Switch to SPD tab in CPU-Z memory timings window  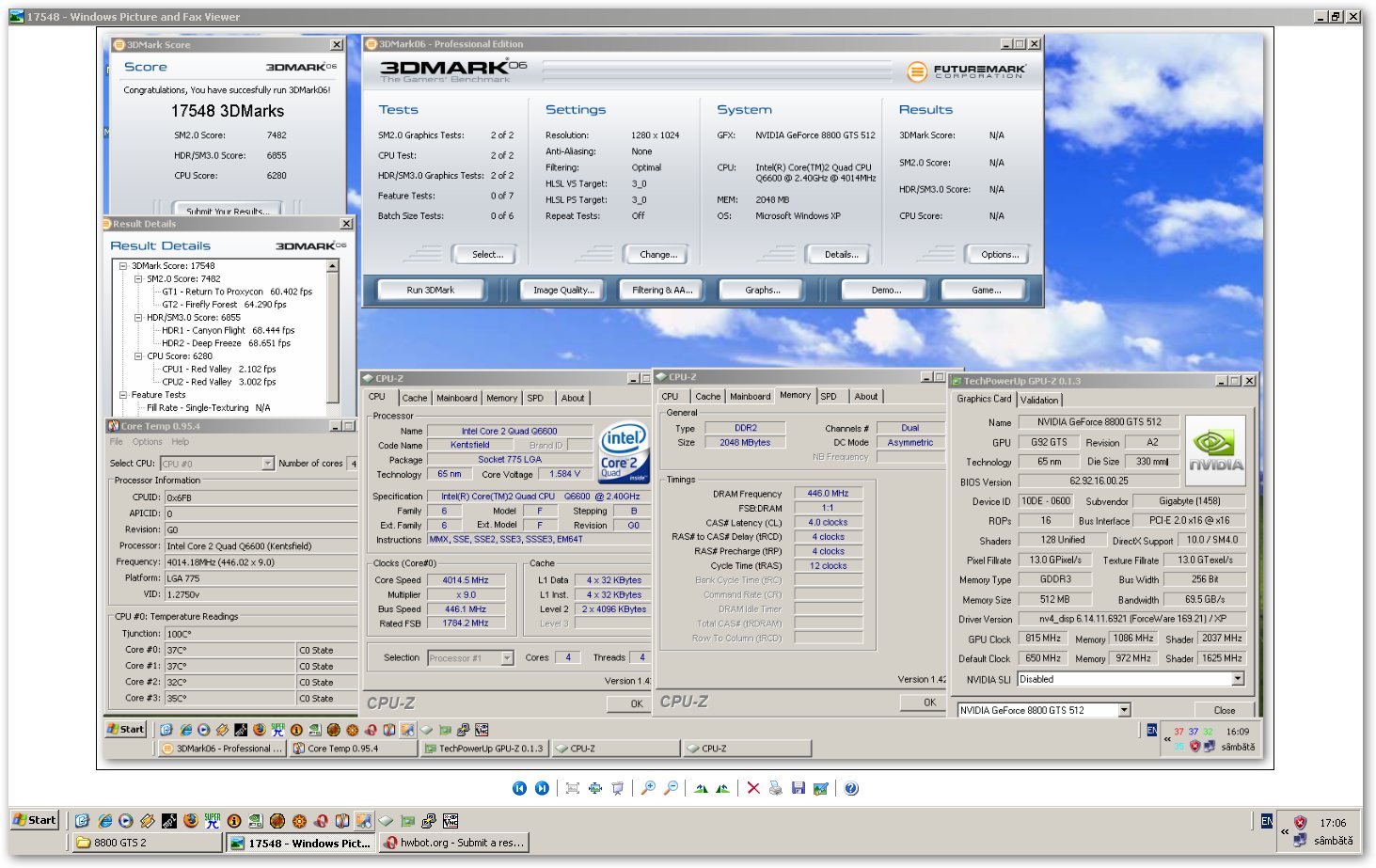829,397
